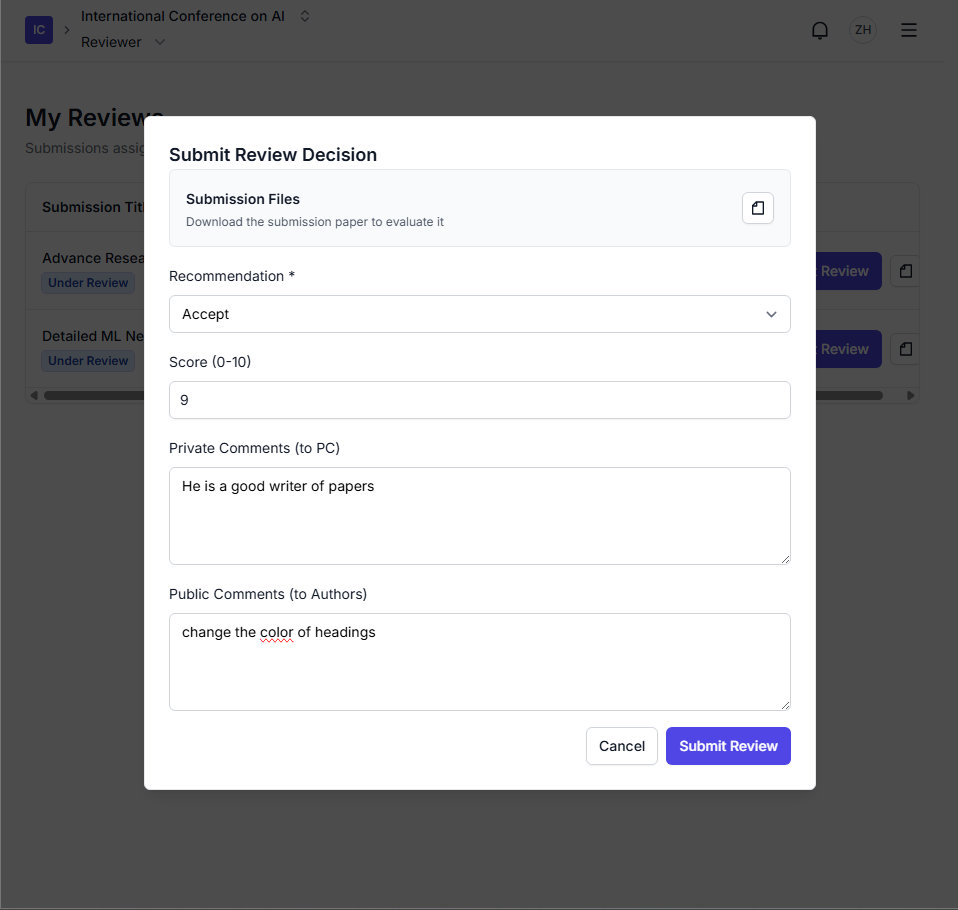Click file icon in Advance Research row
This screenshot has height=910, width=958.
[904, 271]
